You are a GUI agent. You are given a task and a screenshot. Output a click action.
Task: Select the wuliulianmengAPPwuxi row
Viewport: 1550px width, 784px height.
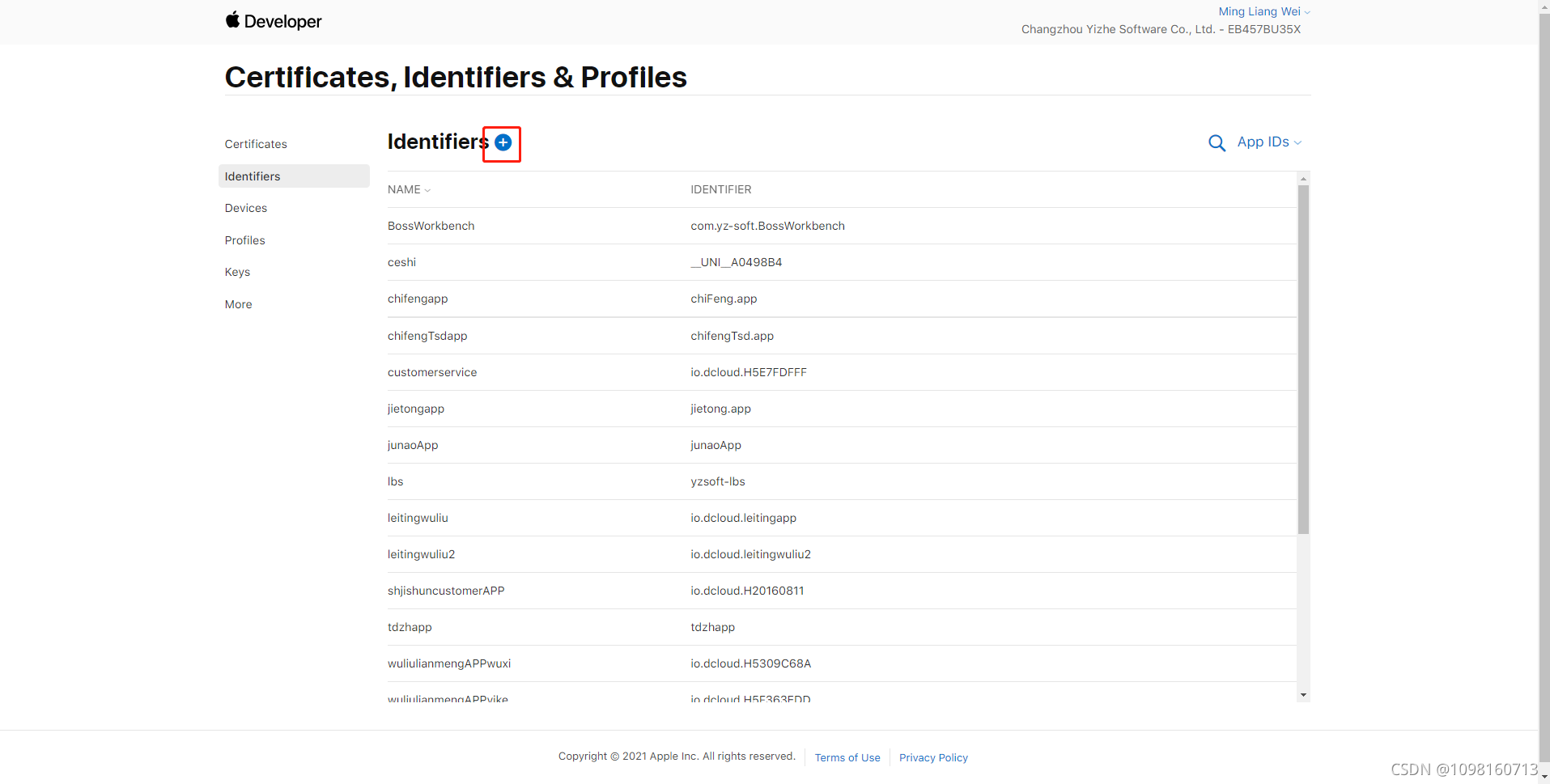point(842,663)
